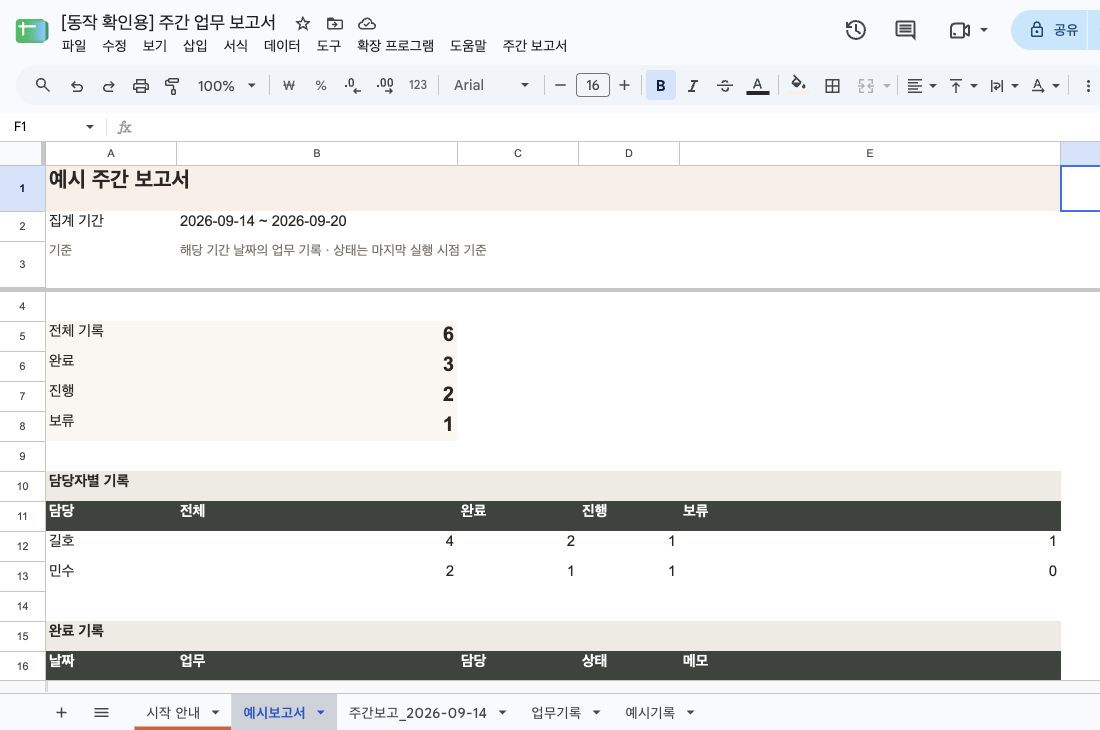Apply percent number format
Image resolution: width=1100 pixels, height=730 pixels.
[321, 86]
